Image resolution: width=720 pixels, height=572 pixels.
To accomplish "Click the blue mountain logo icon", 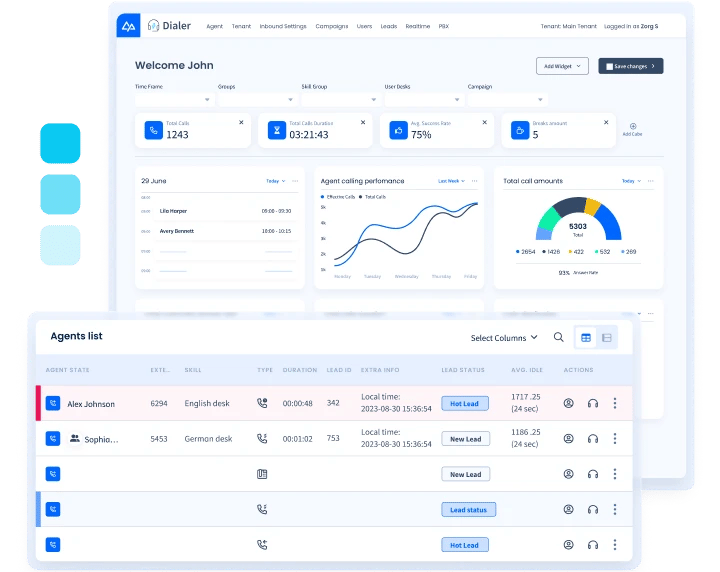I will click(129, 26).
